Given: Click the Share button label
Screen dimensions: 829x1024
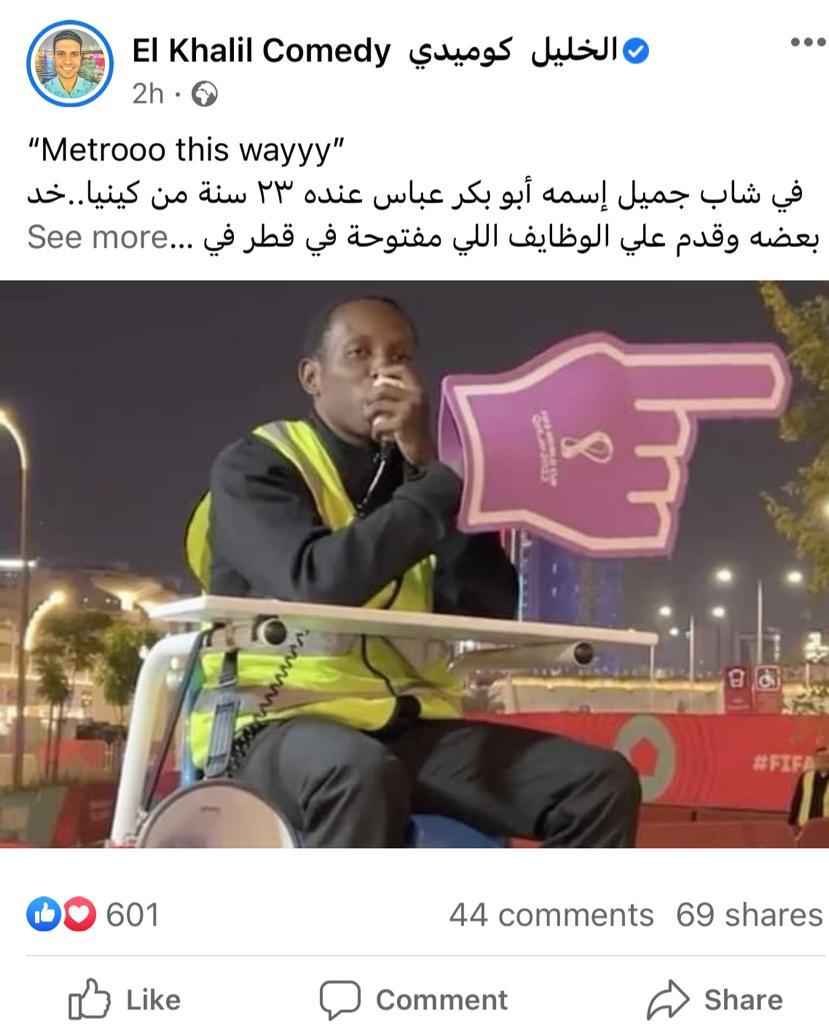Looking at the screenshot, I should coord(743,1000).
